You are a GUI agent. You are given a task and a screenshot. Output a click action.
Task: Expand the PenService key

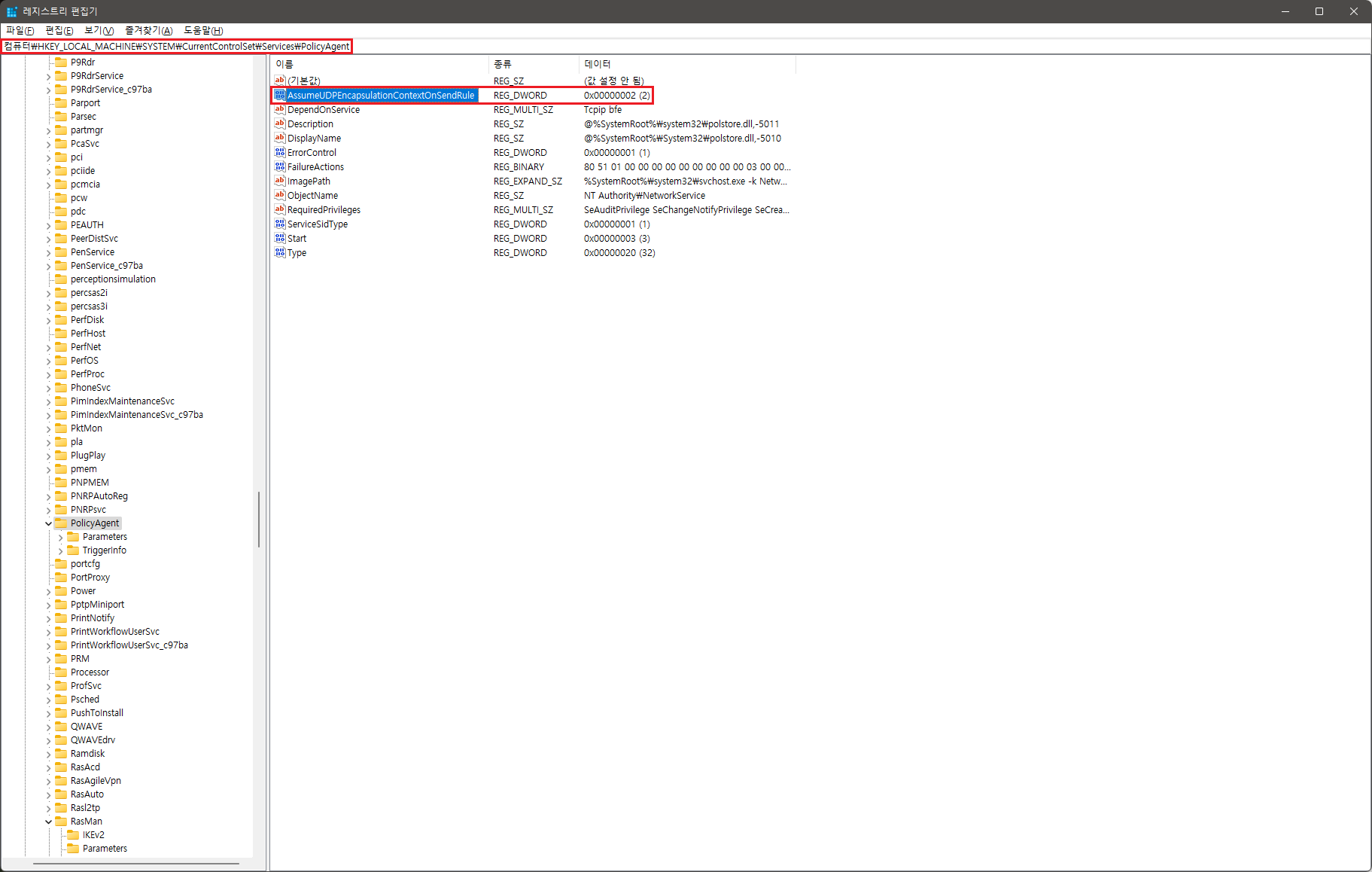[x=49, y=252]
